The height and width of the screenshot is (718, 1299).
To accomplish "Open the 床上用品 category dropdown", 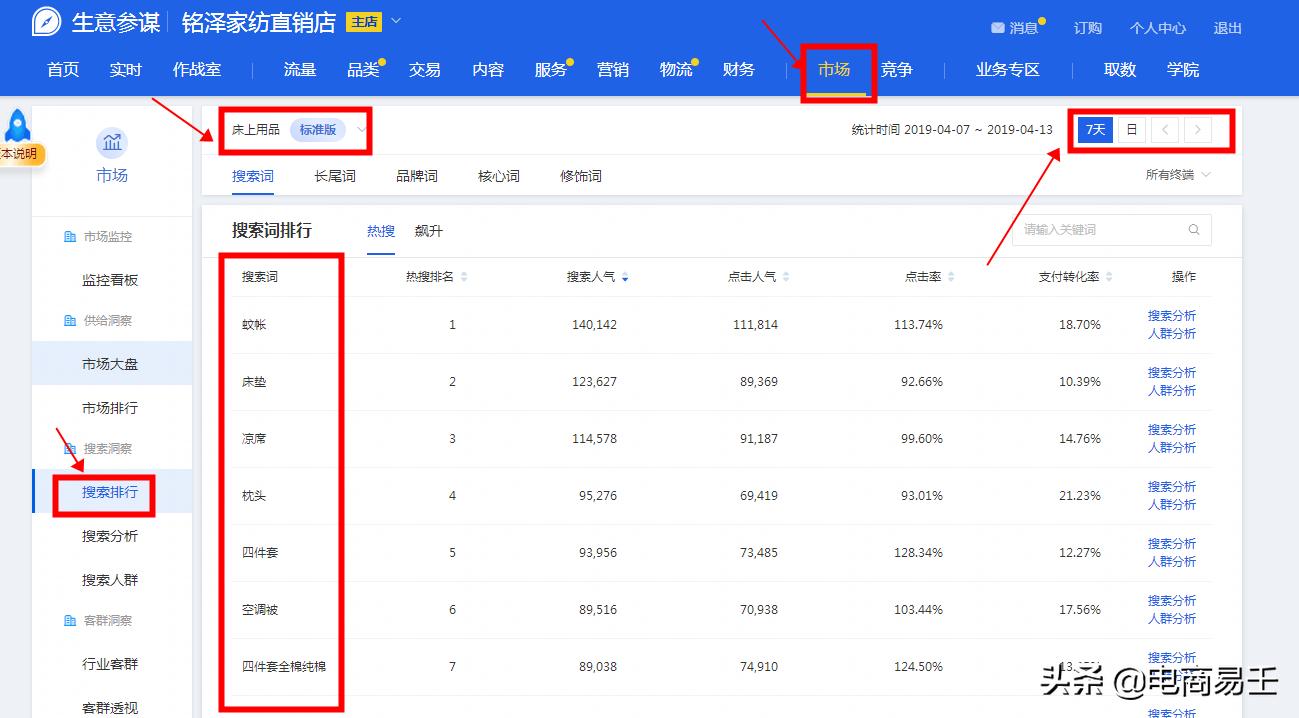I will coord(359,130).
